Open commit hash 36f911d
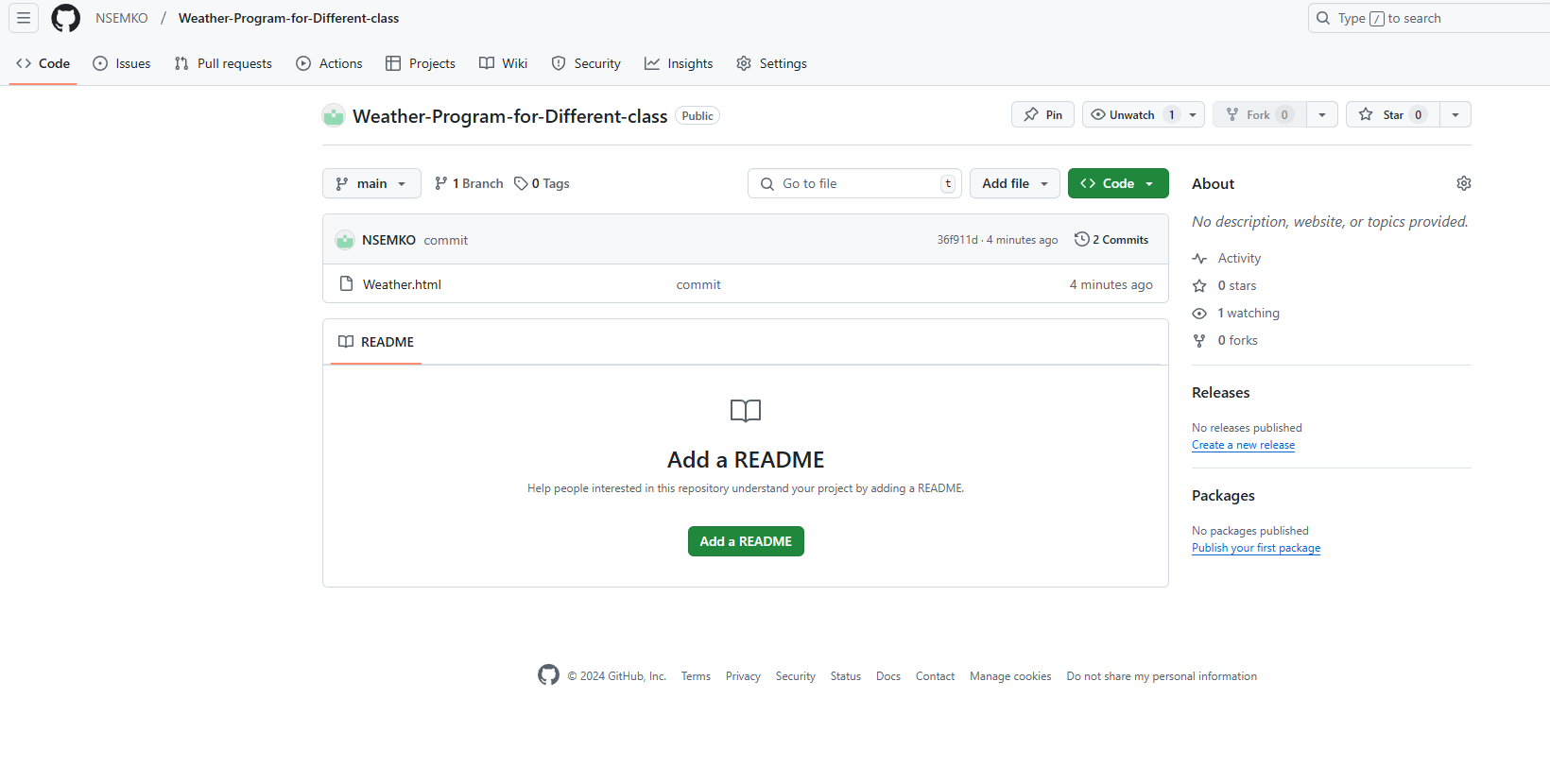Image resolution: width=1550 pixels, height=784 pixels. pyautogui.click(x=957, y=240)
